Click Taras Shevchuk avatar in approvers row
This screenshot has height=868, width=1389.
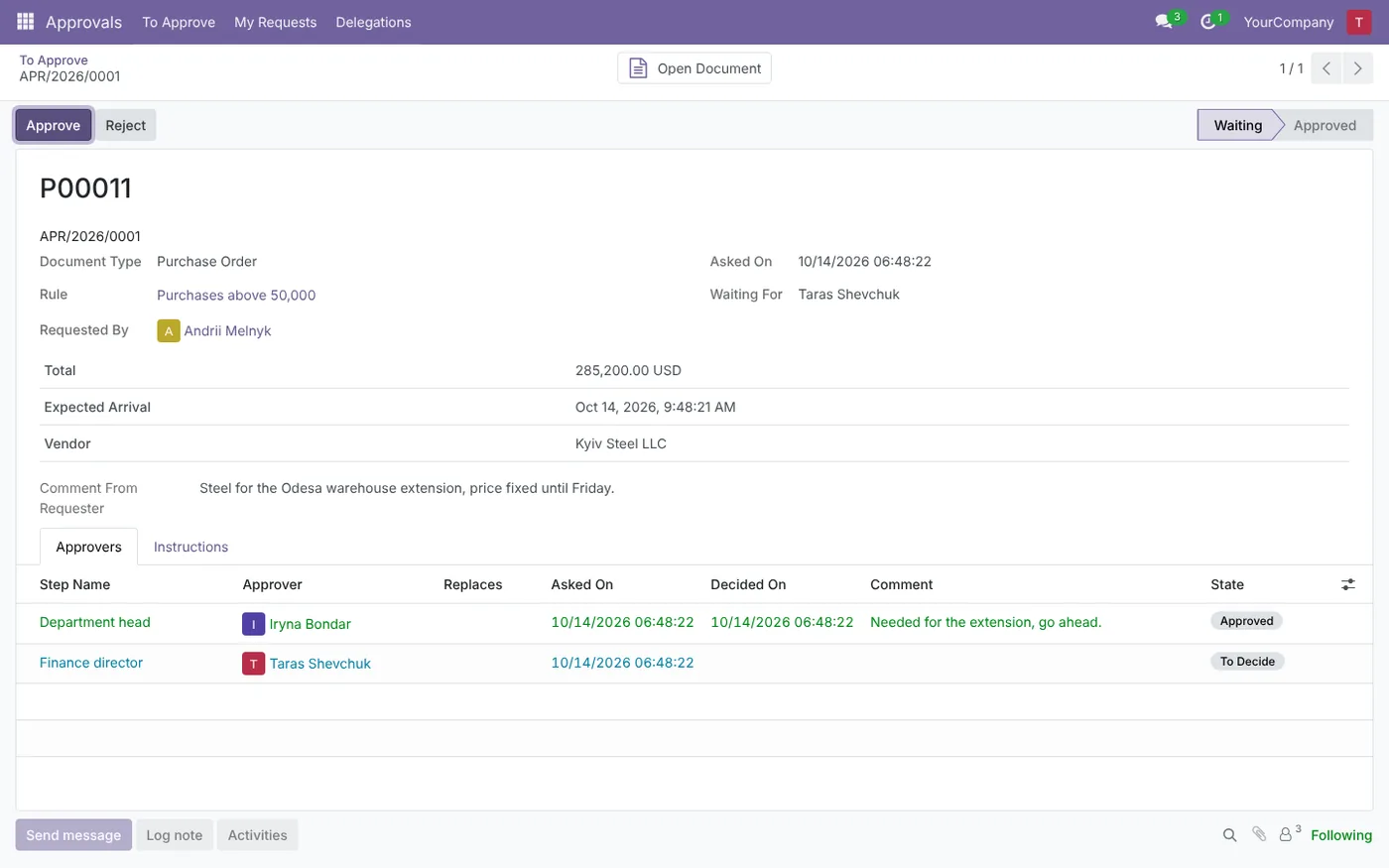[x=253, y=664]
